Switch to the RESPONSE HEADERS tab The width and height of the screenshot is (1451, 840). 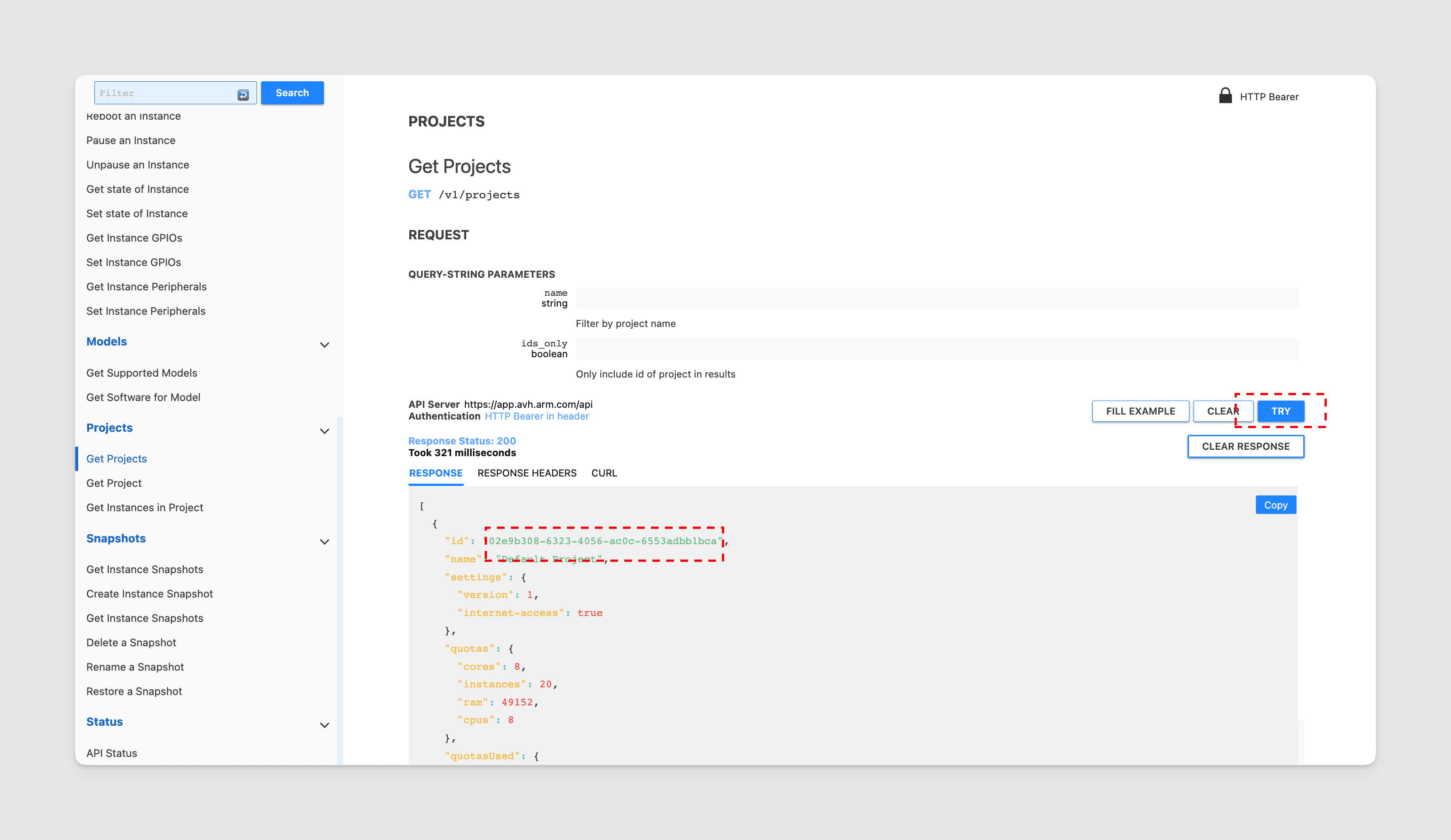click(x=527, y=473)
